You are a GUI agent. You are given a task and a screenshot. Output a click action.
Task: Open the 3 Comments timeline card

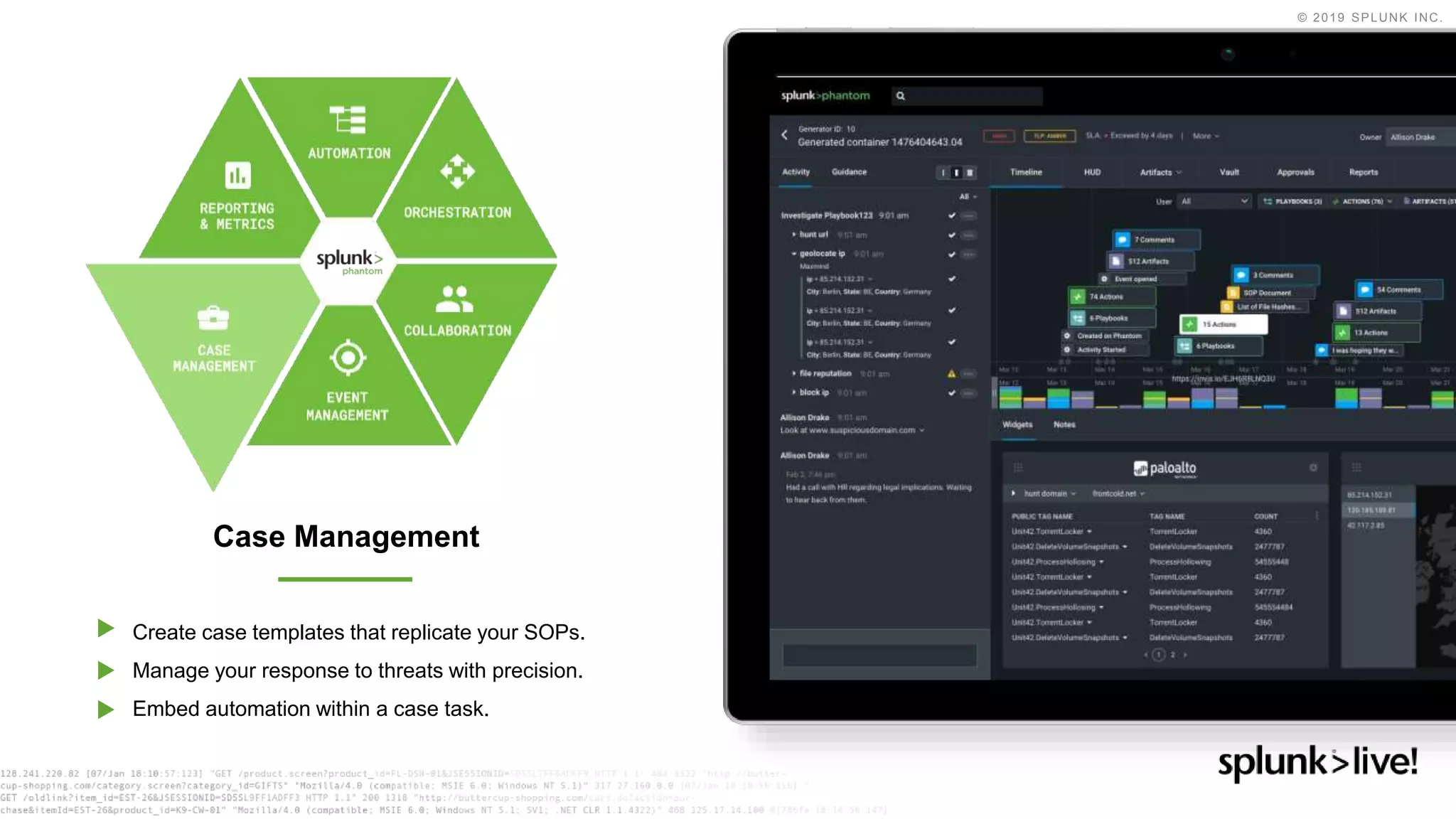pyautogui.click(x=1275, y=275)
